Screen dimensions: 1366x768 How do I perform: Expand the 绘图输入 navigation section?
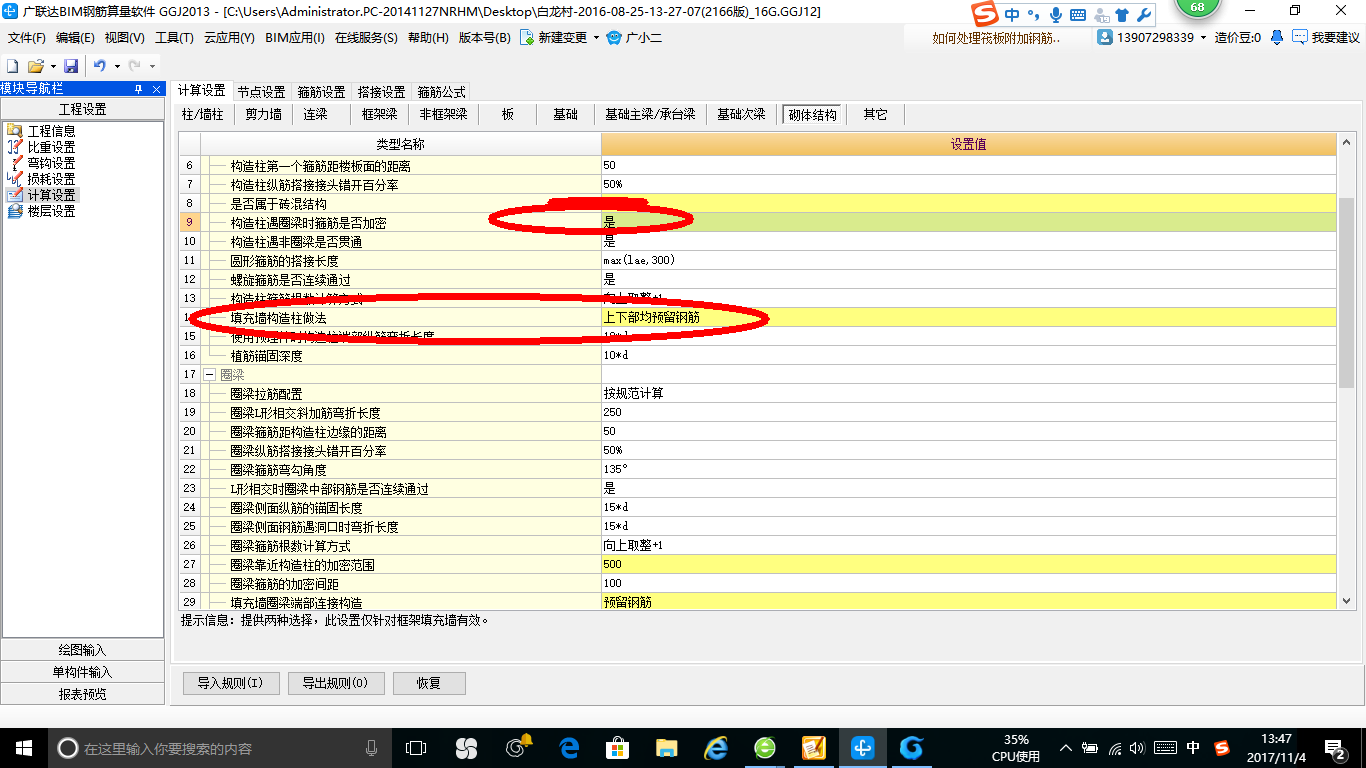tap(82, 650)
